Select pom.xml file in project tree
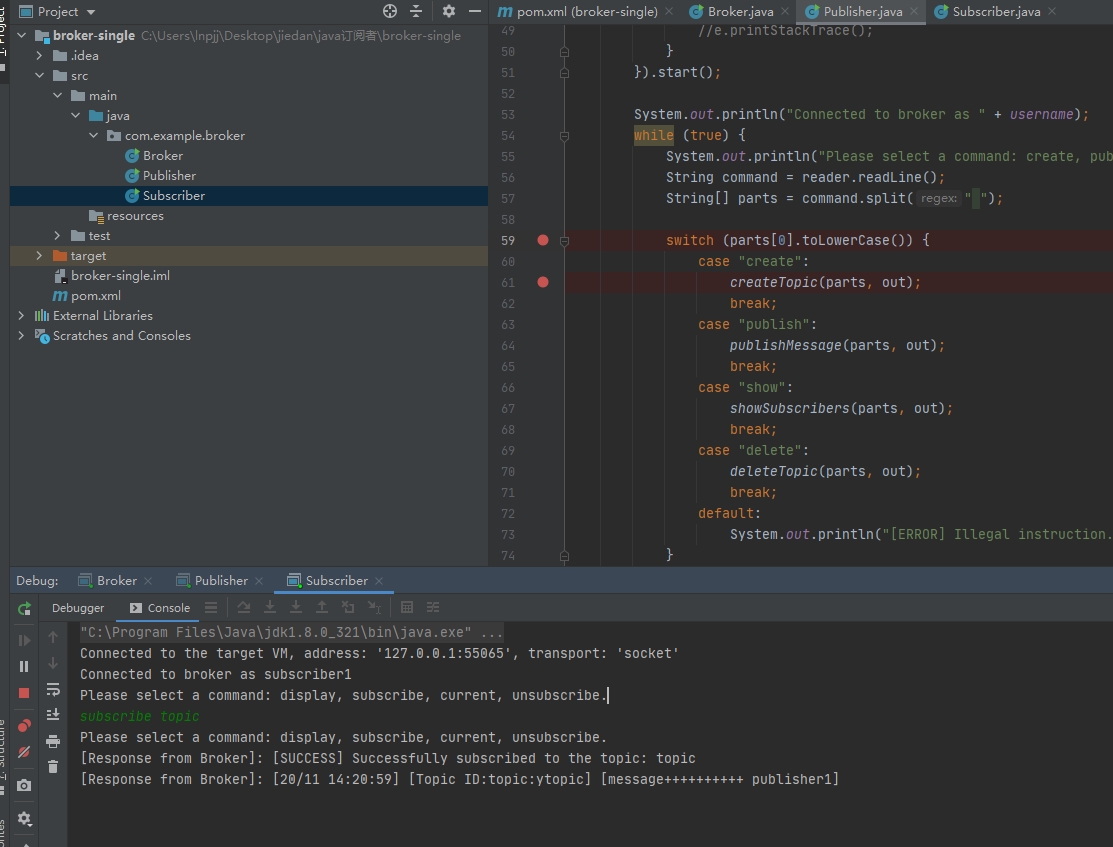Screen dimensions: 1113x847 pos(95,296)
